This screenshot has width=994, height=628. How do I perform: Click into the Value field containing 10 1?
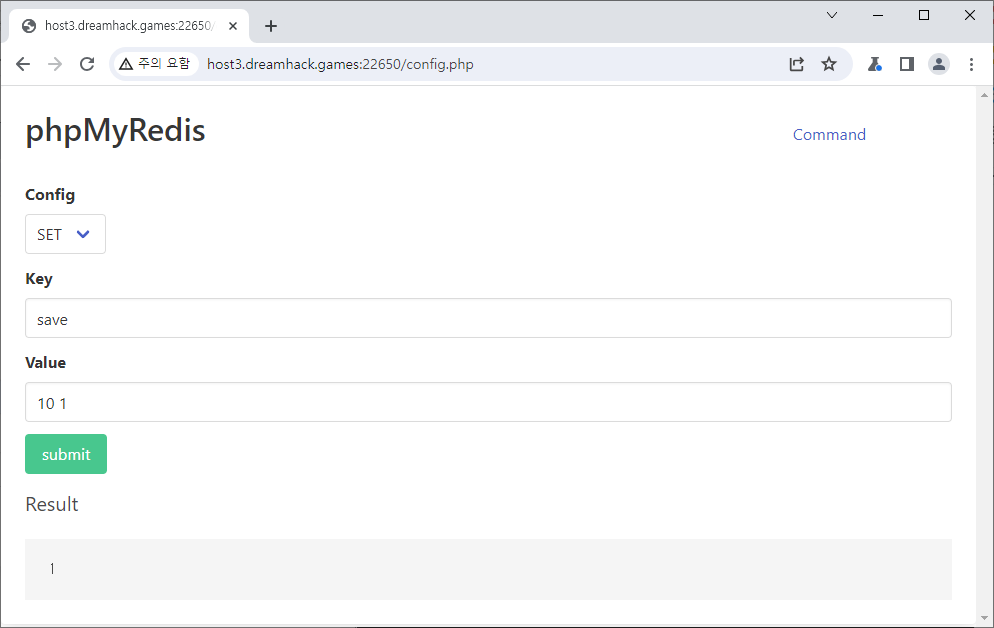tap(488, 402)
